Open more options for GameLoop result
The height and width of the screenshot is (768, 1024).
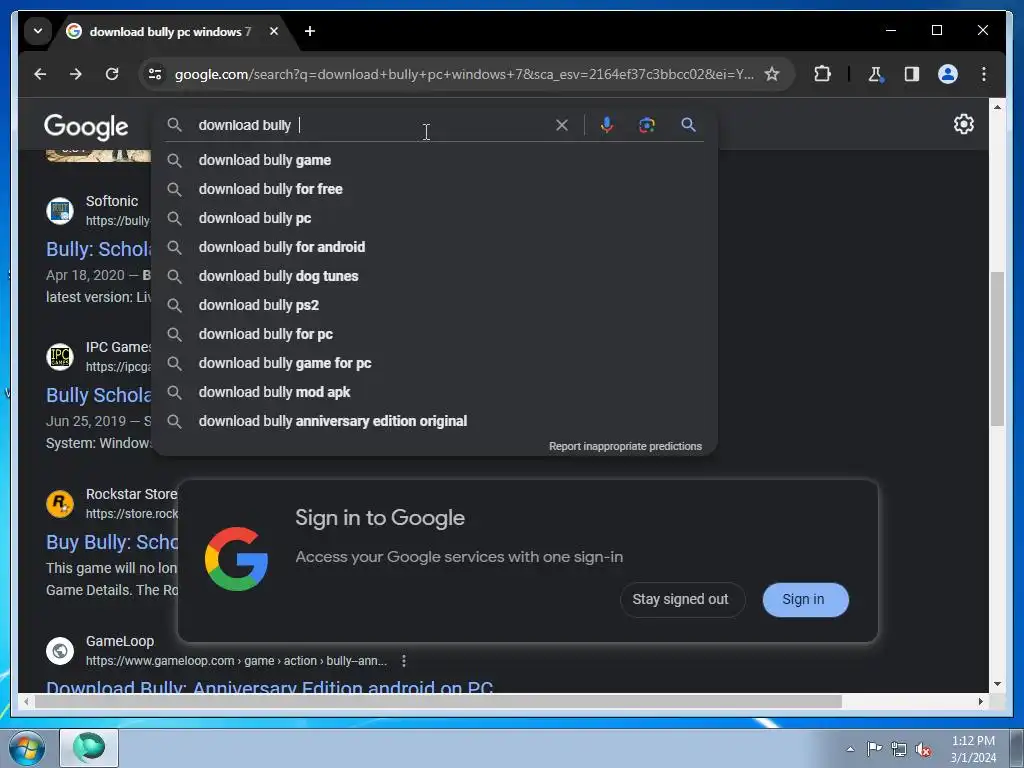(x=404, y=661)
